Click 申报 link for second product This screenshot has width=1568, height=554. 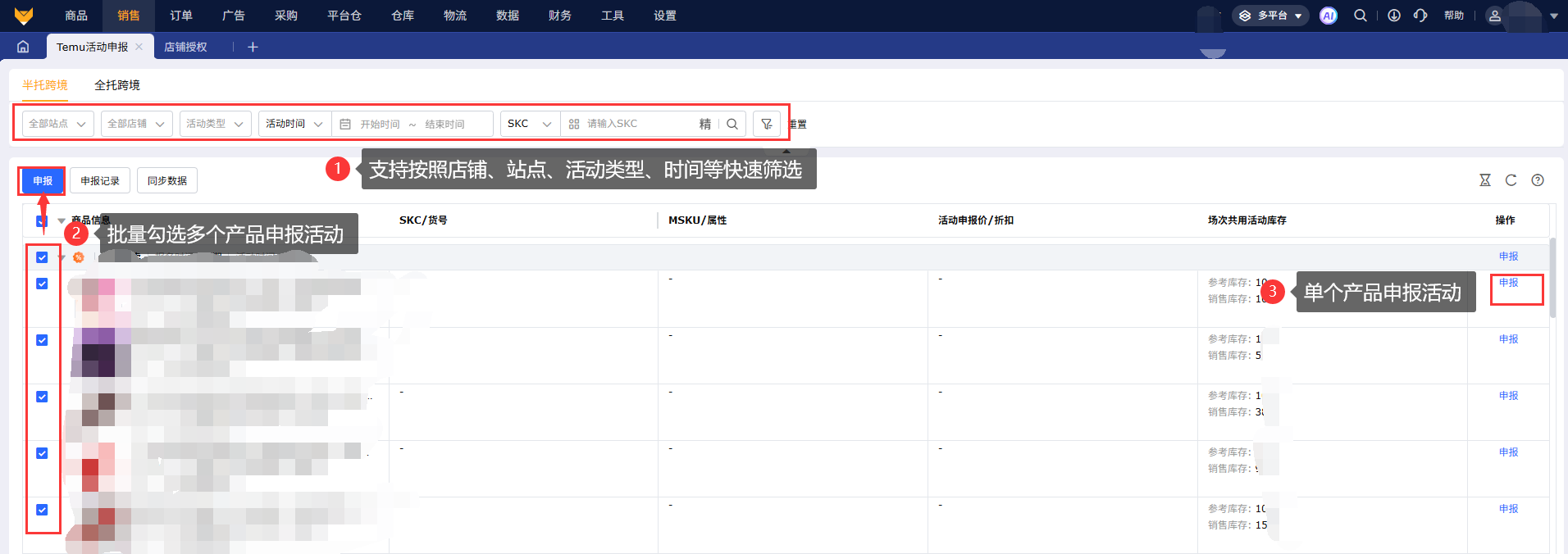[1509, 339]
